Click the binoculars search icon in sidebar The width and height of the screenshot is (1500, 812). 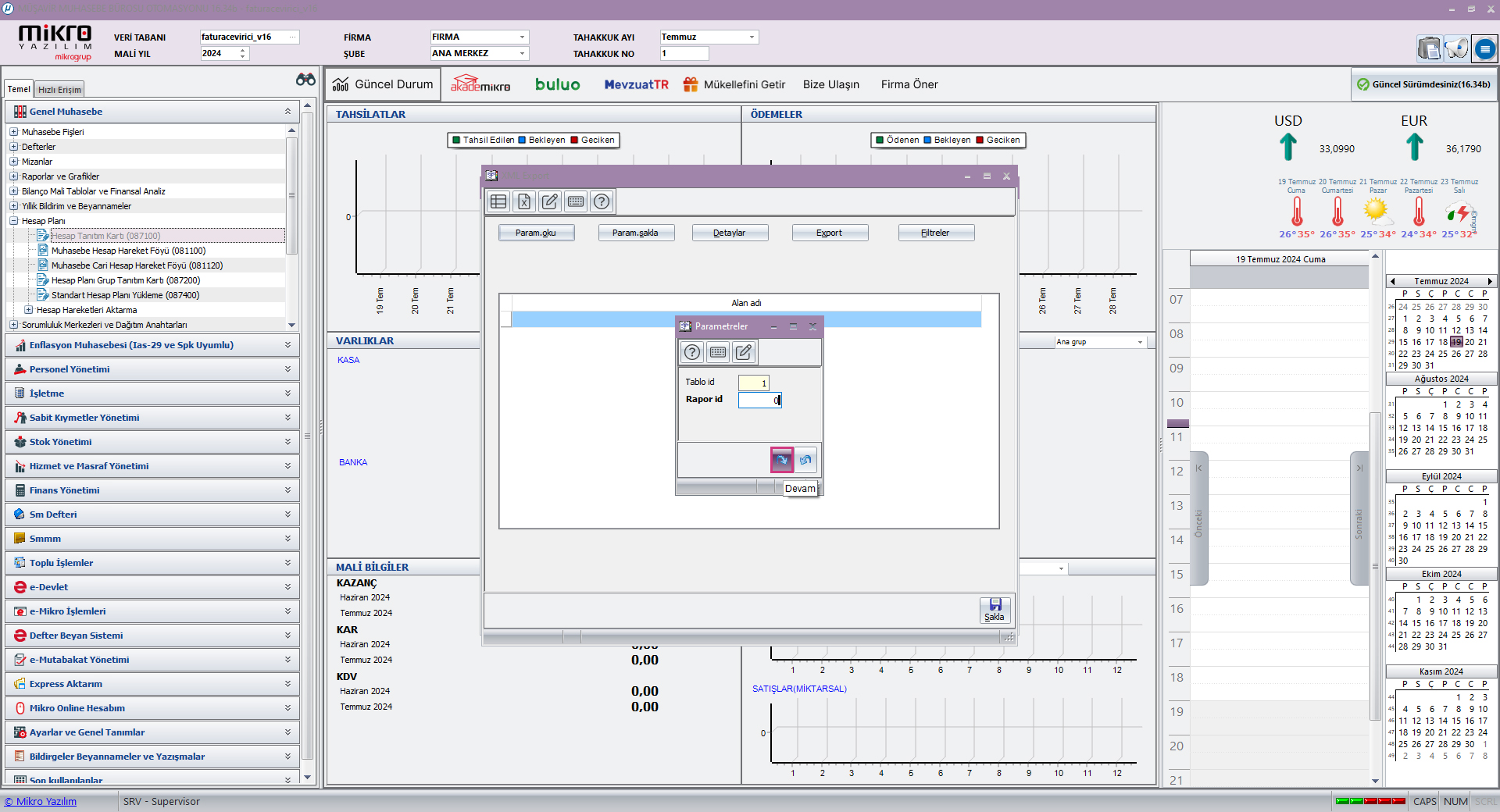coord(305,80)
